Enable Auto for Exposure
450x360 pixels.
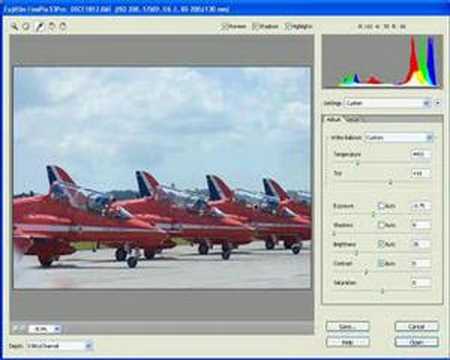tap(381, 206)
